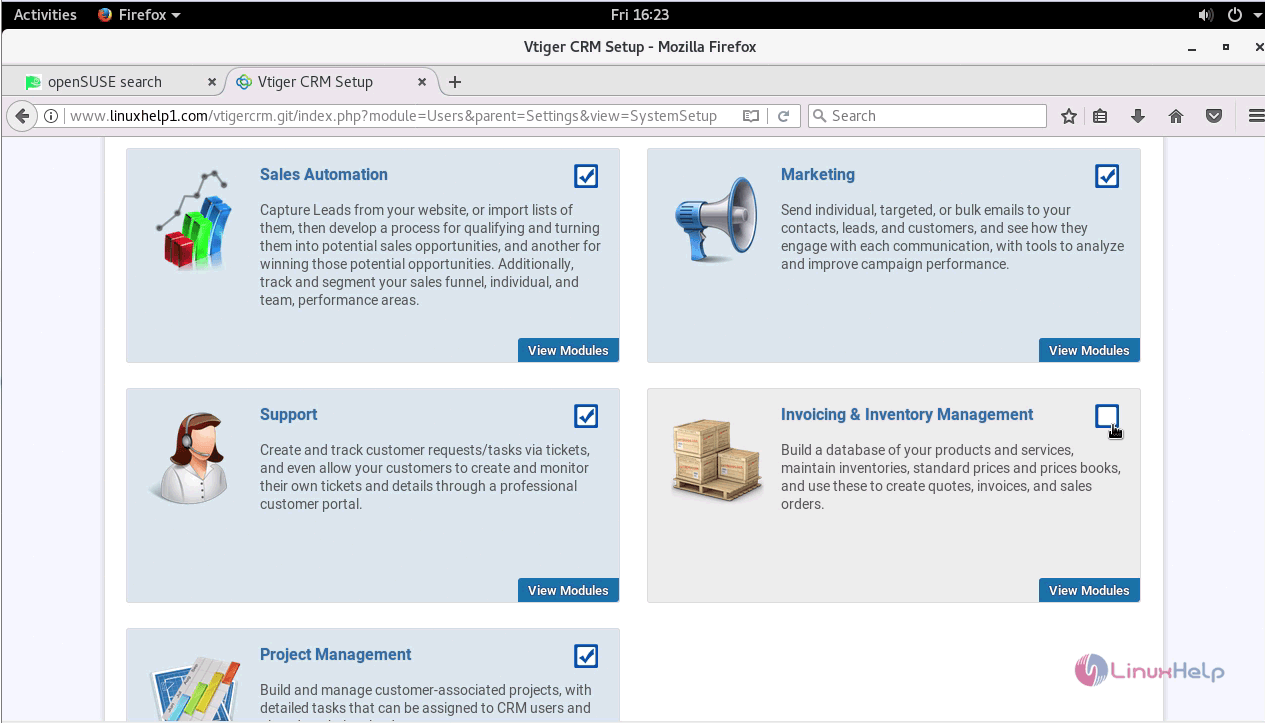Click the page security info icon
The width and height of the screenshot is (1265, 723).
(50, 115)
